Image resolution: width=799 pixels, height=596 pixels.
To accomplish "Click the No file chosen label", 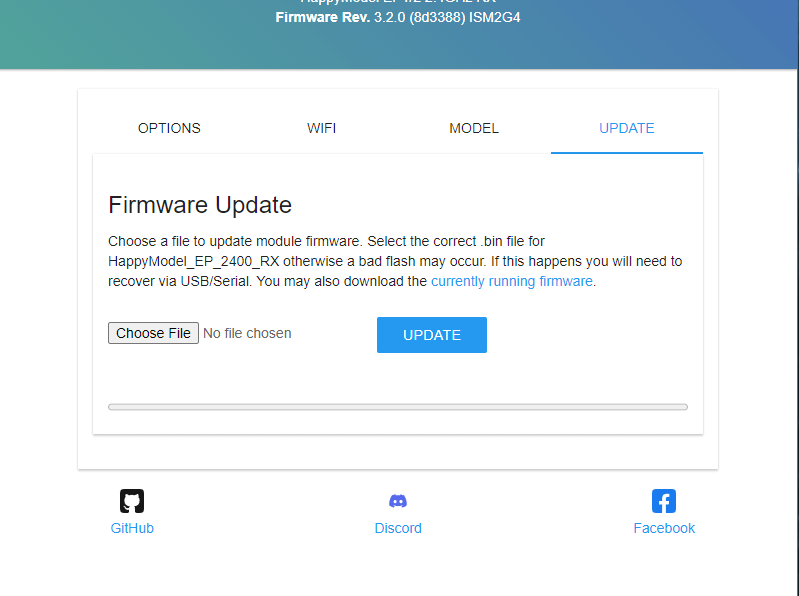I will [x=247, y=333].
